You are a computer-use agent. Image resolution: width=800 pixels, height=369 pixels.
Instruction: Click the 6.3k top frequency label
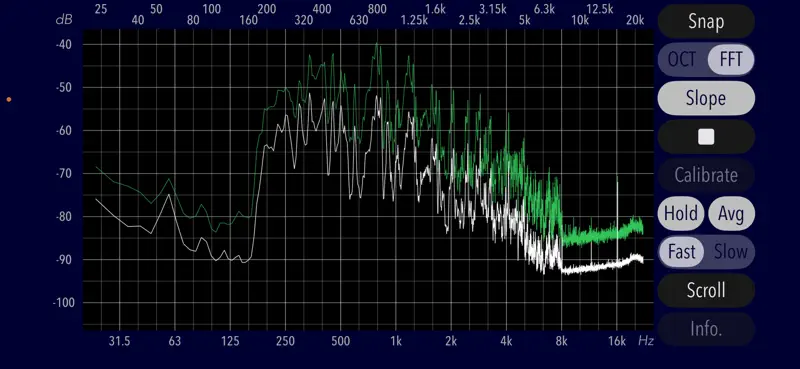click(544, 9)
